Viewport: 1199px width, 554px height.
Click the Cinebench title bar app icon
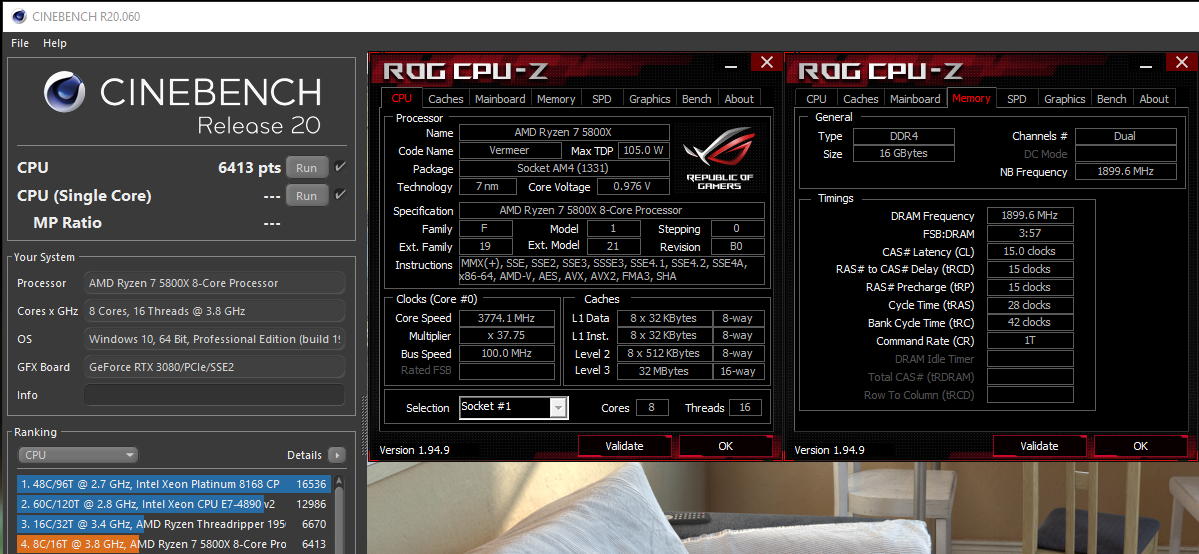point(19,16)
